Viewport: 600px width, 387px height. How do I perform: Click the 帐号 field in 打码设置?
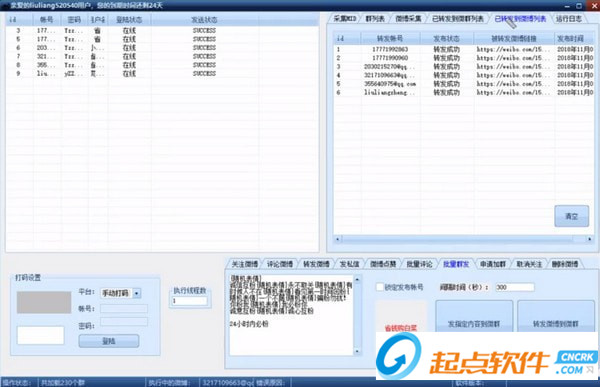124,309
